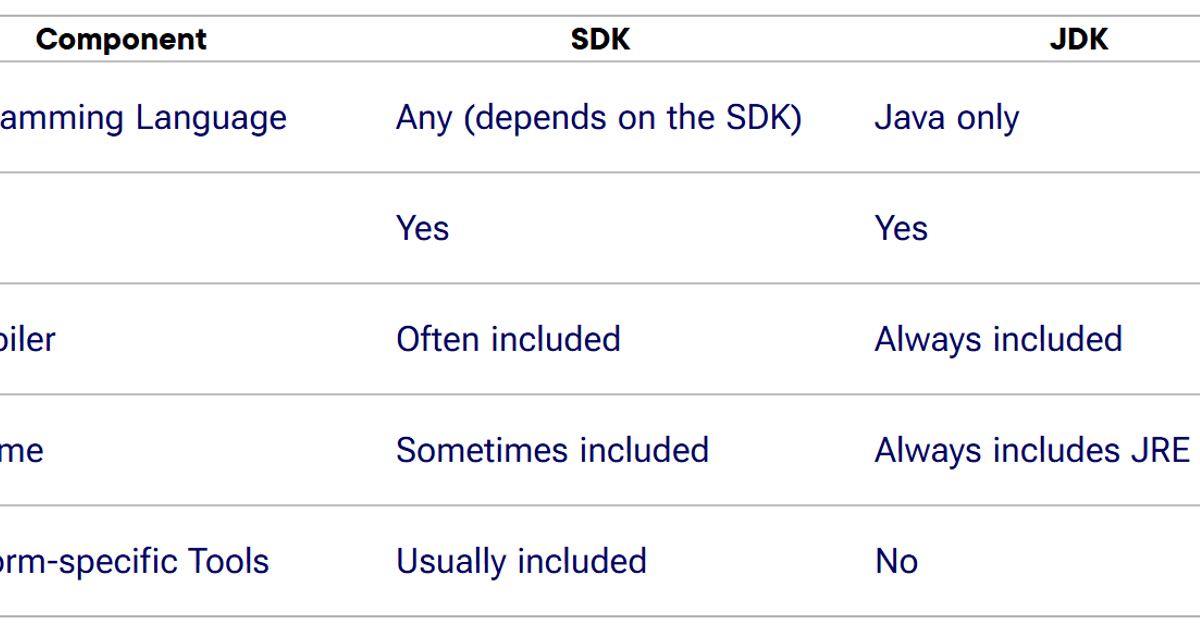Click the Platform-specific Tools row label
This screenshot has width=1200, height=630.
click(134, 561)
